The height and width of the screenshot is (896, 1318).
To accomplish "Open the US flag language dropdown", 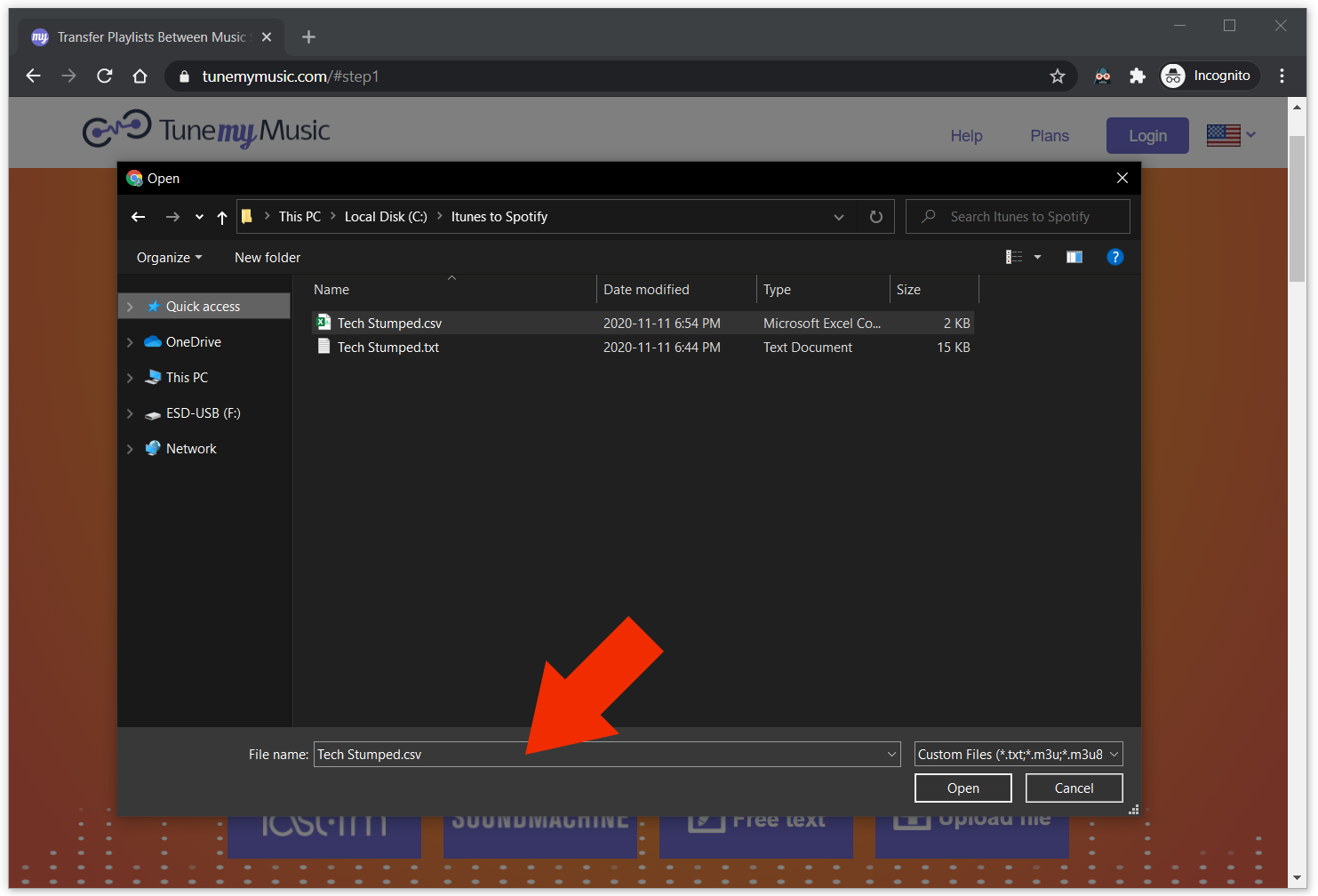I will (1232, 135).
